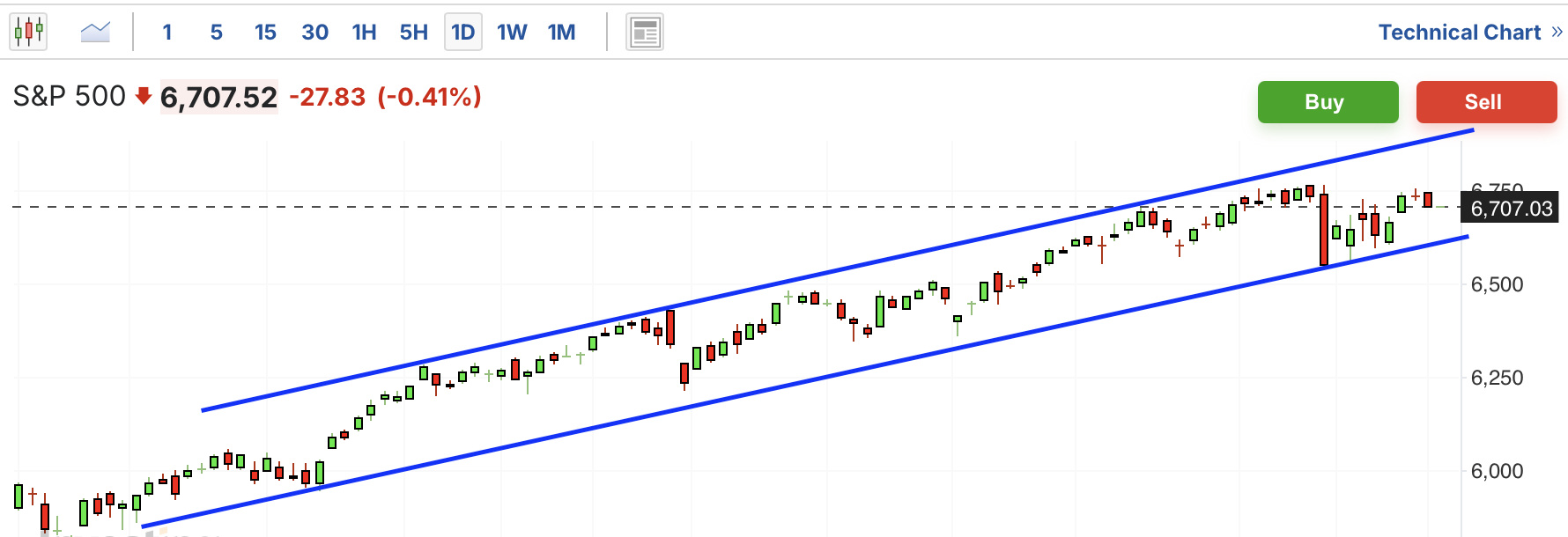The height and width of the screenshot is (537, 1568).
Task: Select the 1W interval
Action: (x=512, y=33)
